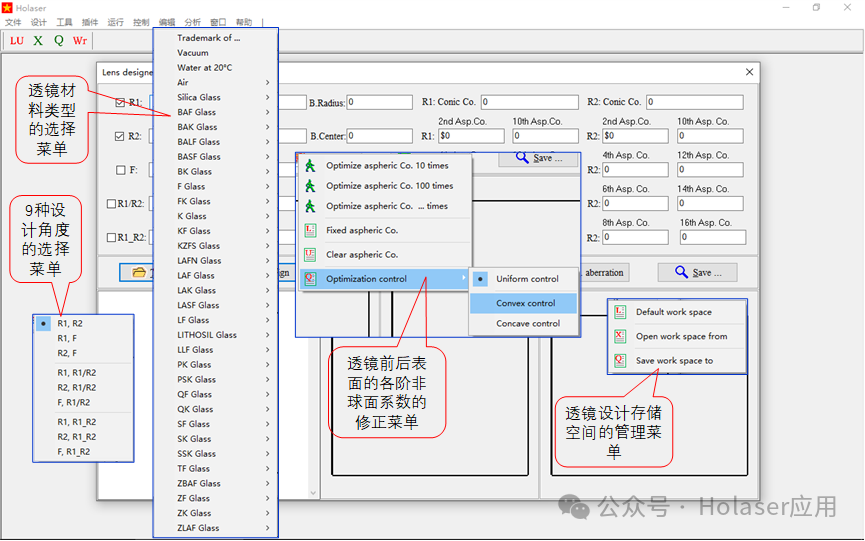Viewport: 865px width, 541px height.
Task: Click the Clear aspheric Co. icon
Action: click(310, 254)
